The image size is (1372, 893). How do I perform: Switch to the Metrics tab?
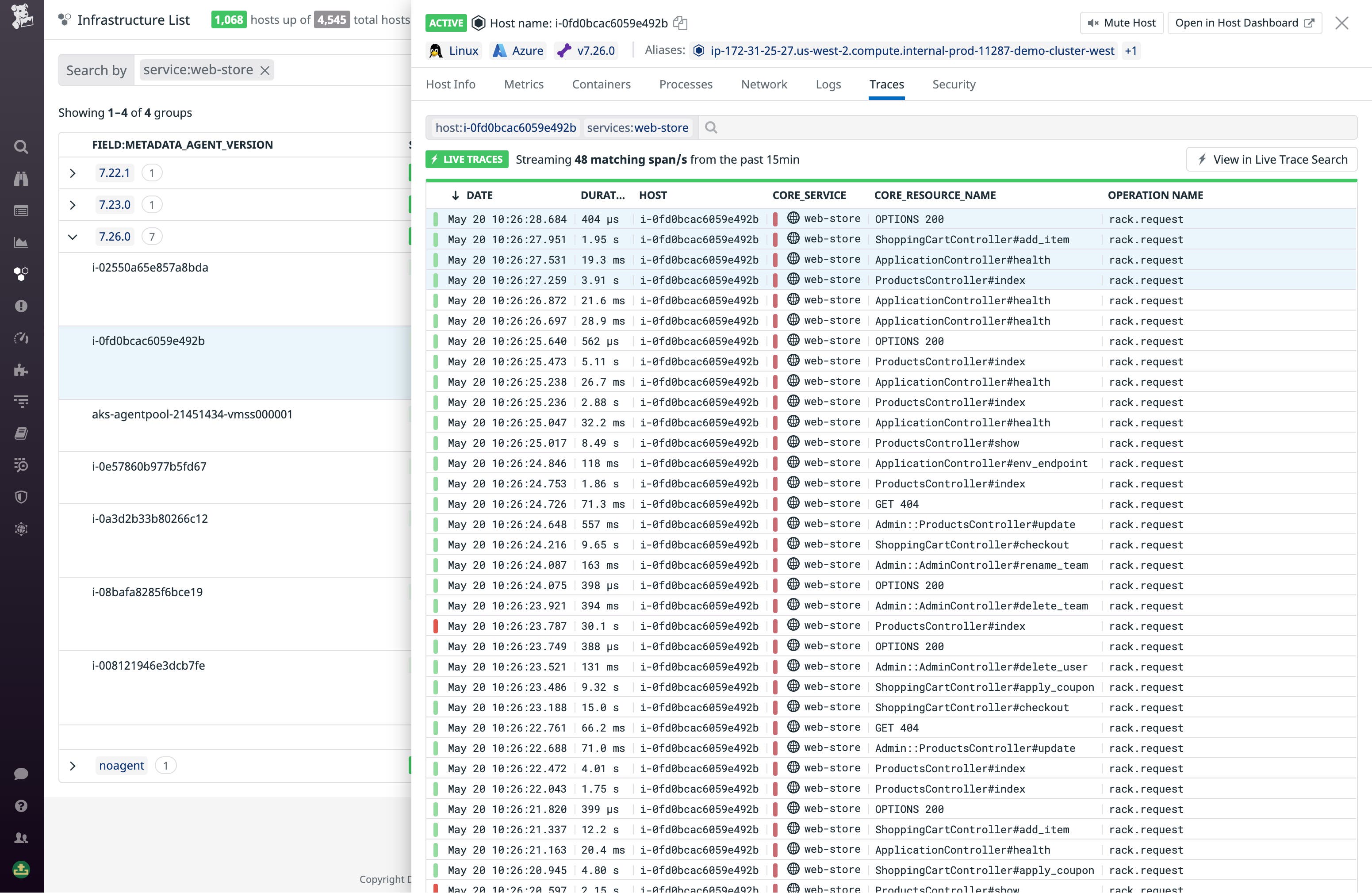coord(523,84)
